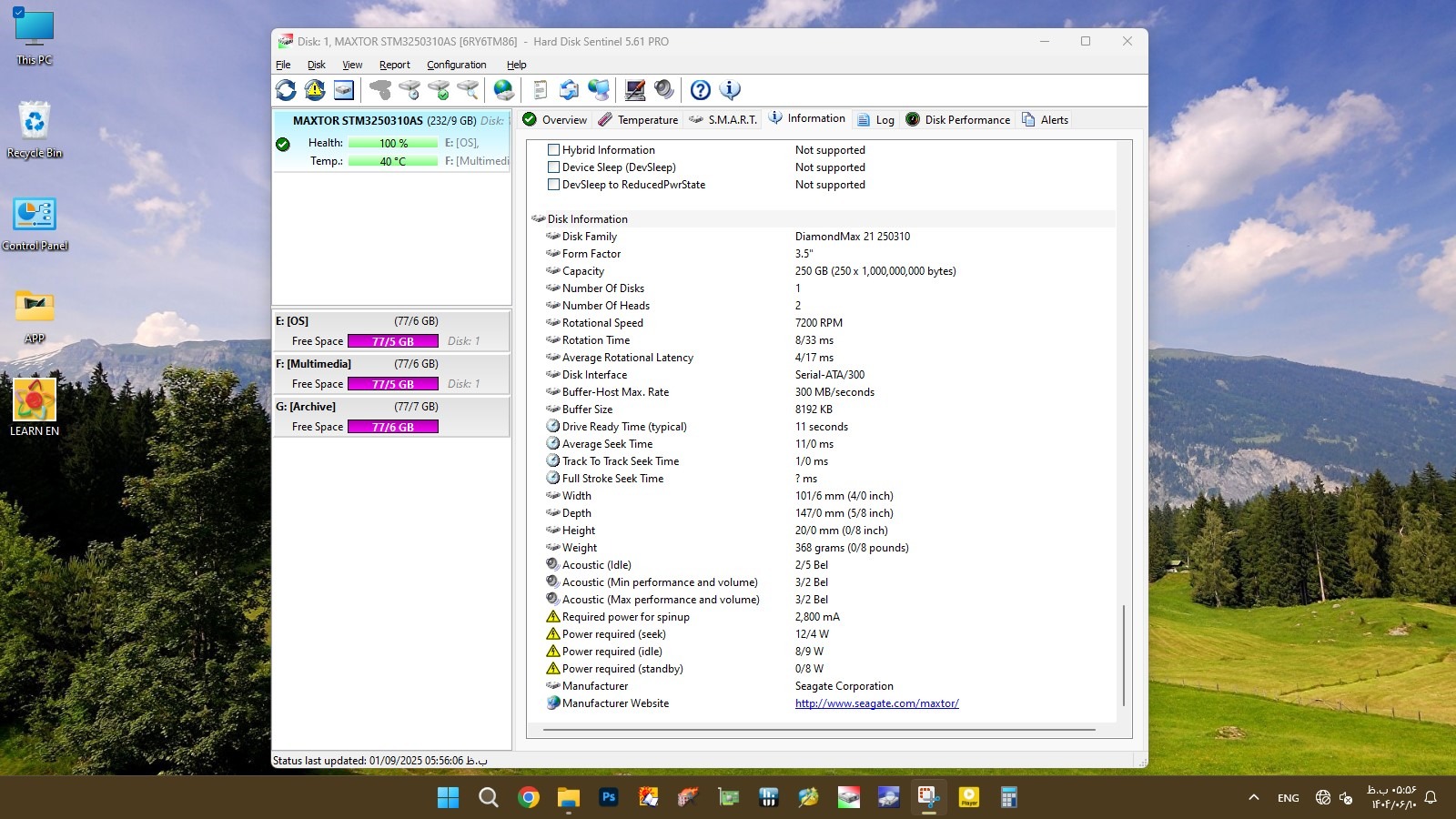Open the Report menu

point(395,65)
